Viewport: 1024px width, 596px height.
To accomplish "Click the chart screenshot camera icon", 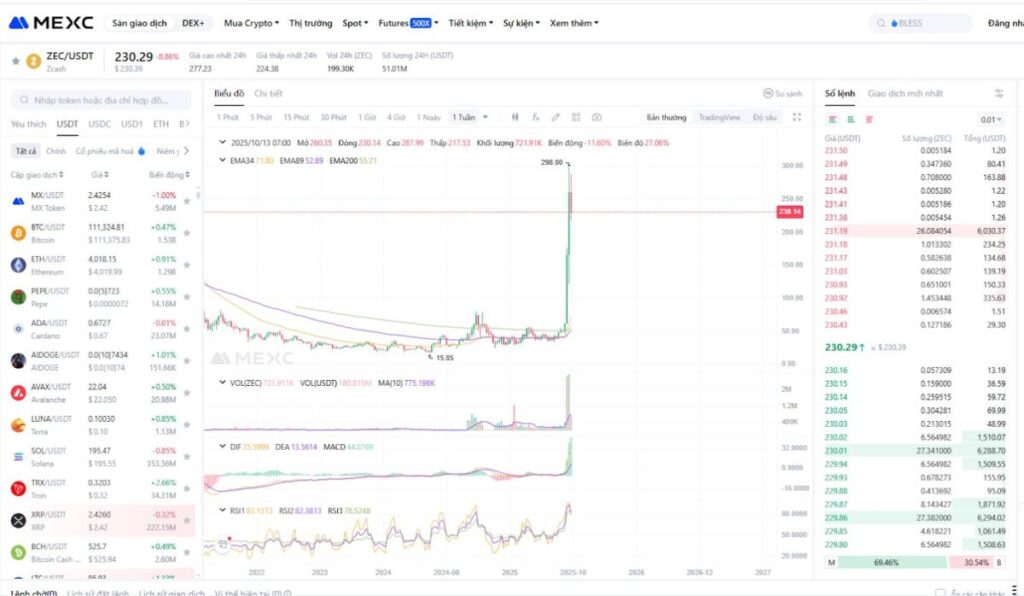I will point(596,117).
